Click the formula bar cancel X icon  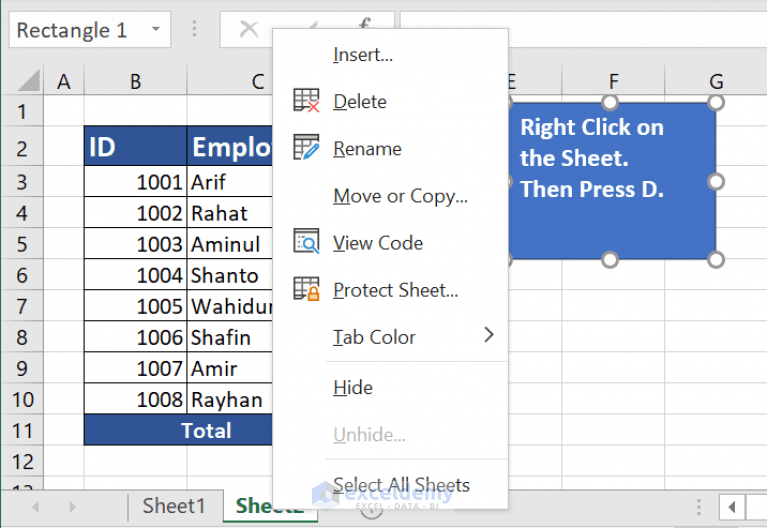249,30
